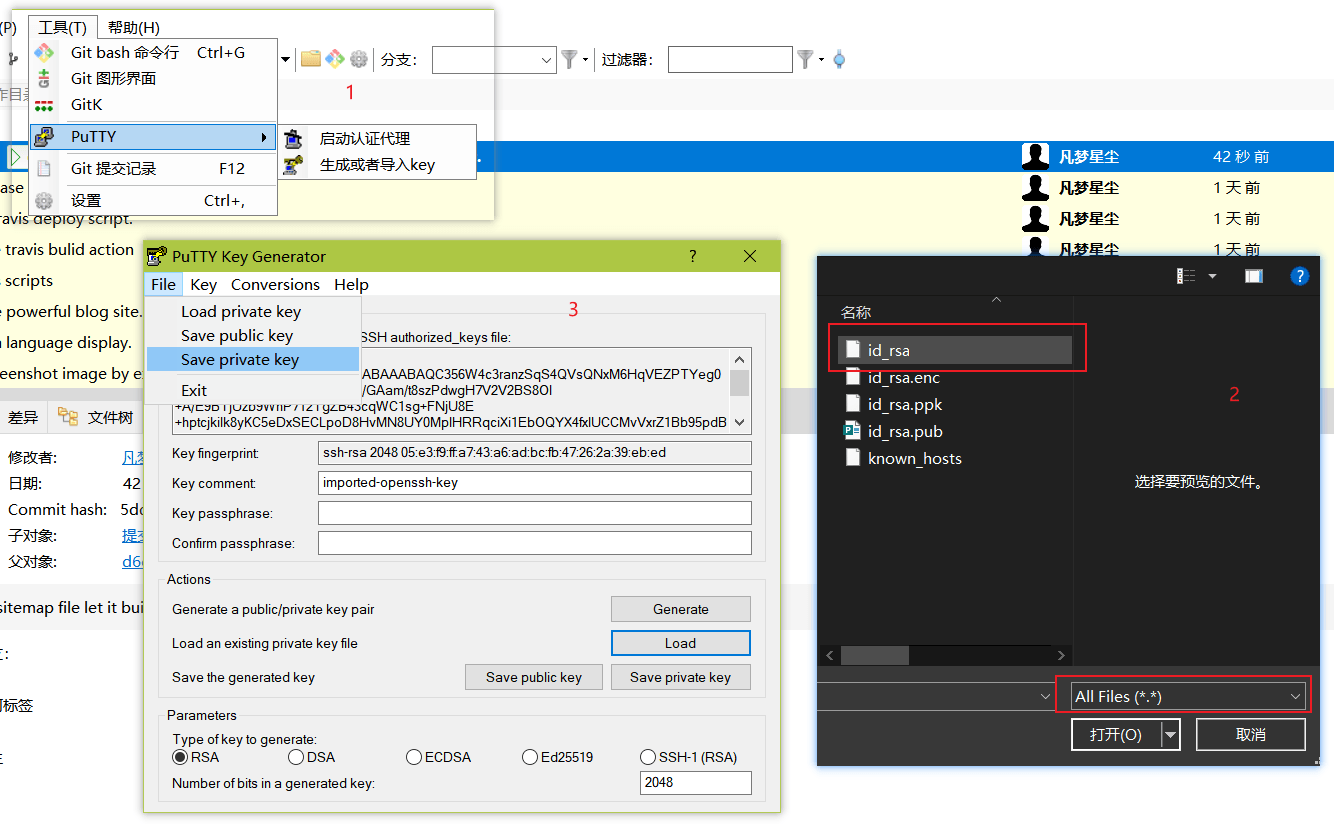Click the gear icon beside 设置 in menu
The height and width of the screenshot is (824, 1334).
point(44,201)
